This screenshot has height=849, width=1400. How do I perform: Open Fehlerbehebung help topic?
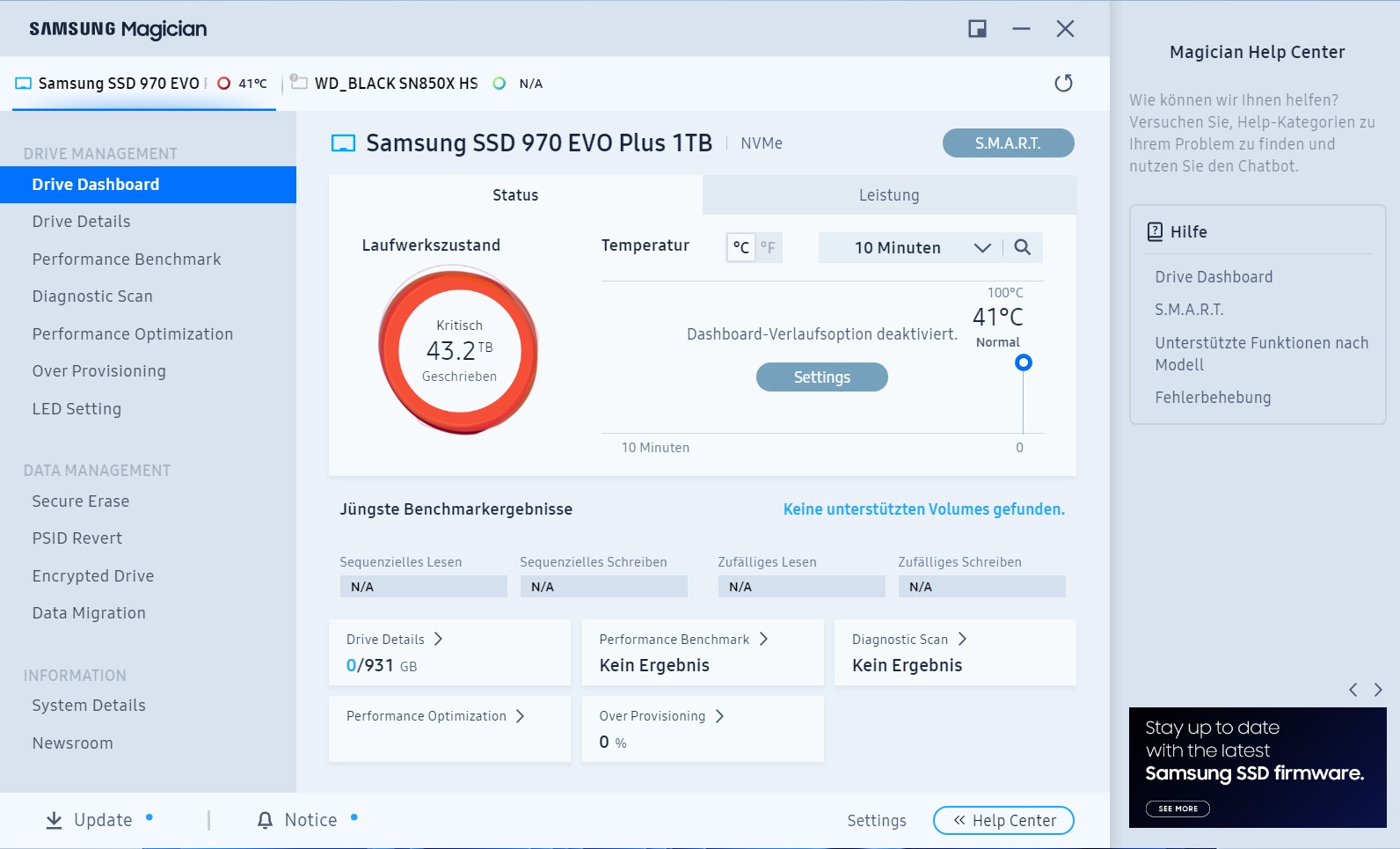[1213, 398]
